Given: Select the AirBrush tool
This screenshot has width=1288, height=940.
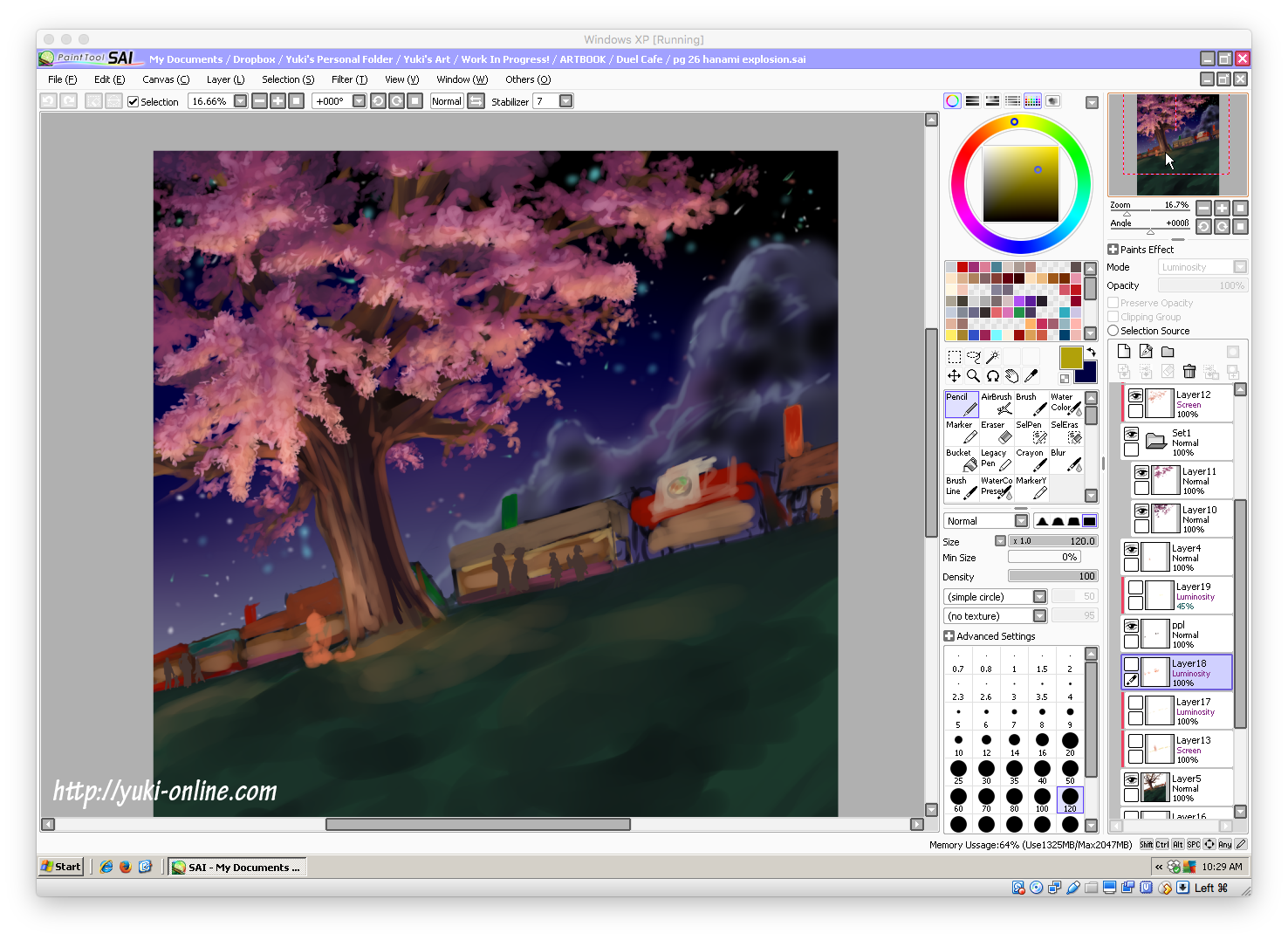Looking at the screenshot, I should [997, 404].
